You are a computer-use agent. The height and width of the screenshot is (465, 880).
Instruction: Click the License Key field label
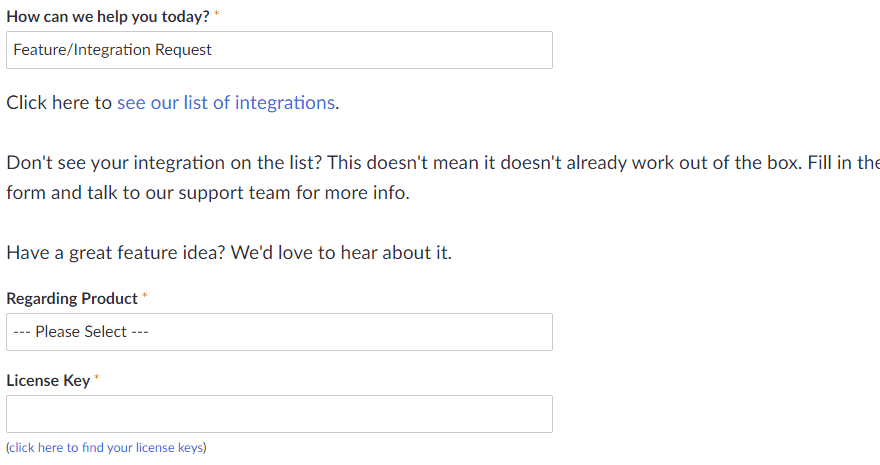click(x=48, y=381)
